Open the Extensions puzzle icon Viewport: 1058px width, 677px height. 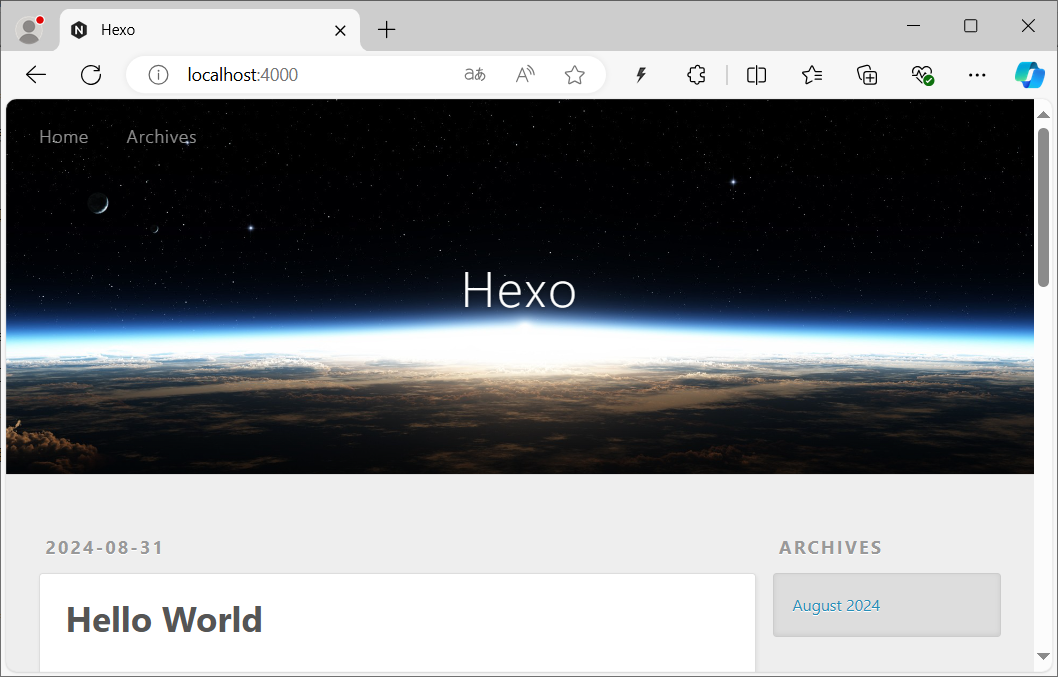click(x=697, y=75)
